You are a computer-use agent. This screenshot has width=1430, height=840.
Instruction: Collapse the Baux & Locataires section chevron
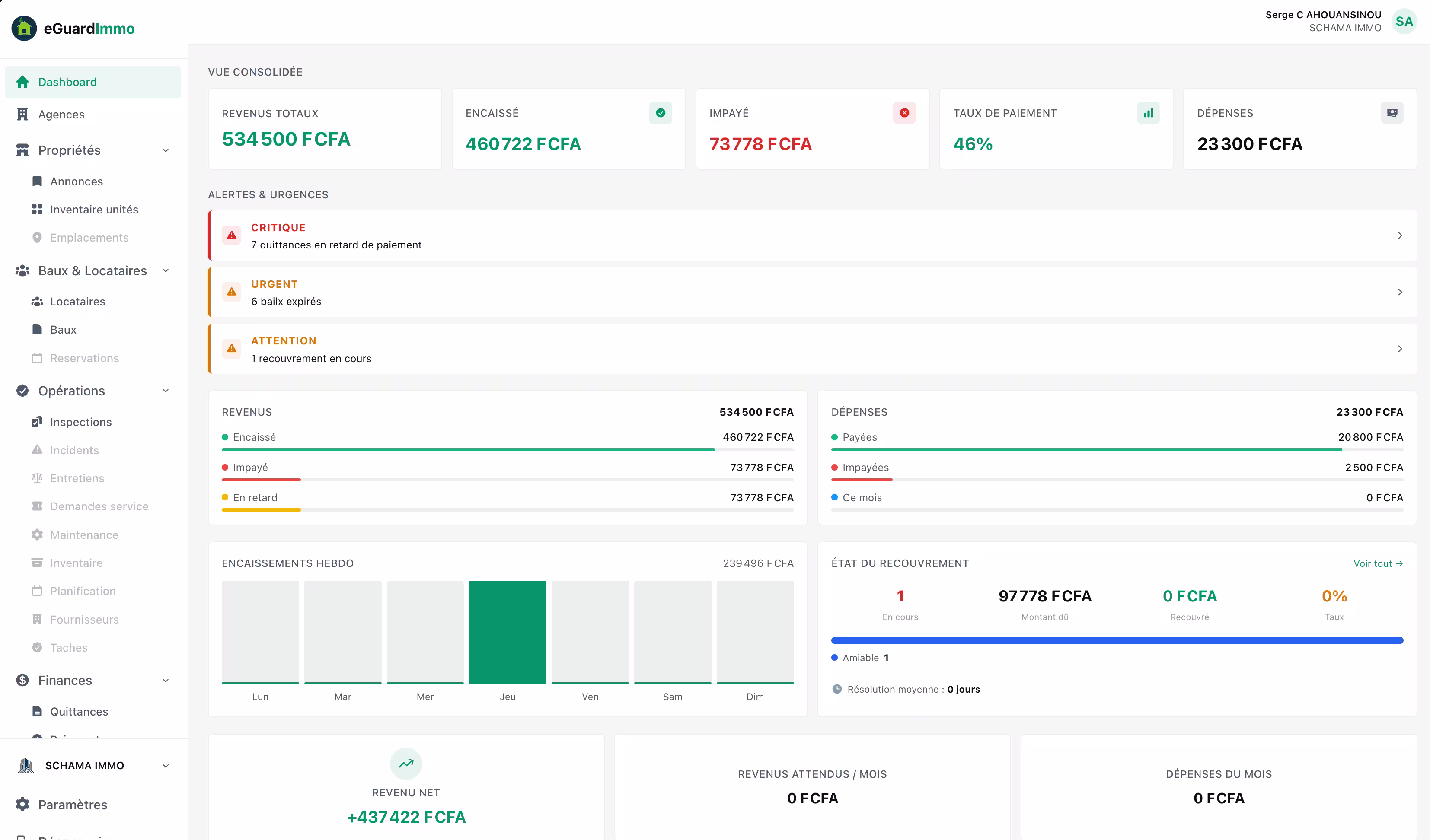pos(166,270)
